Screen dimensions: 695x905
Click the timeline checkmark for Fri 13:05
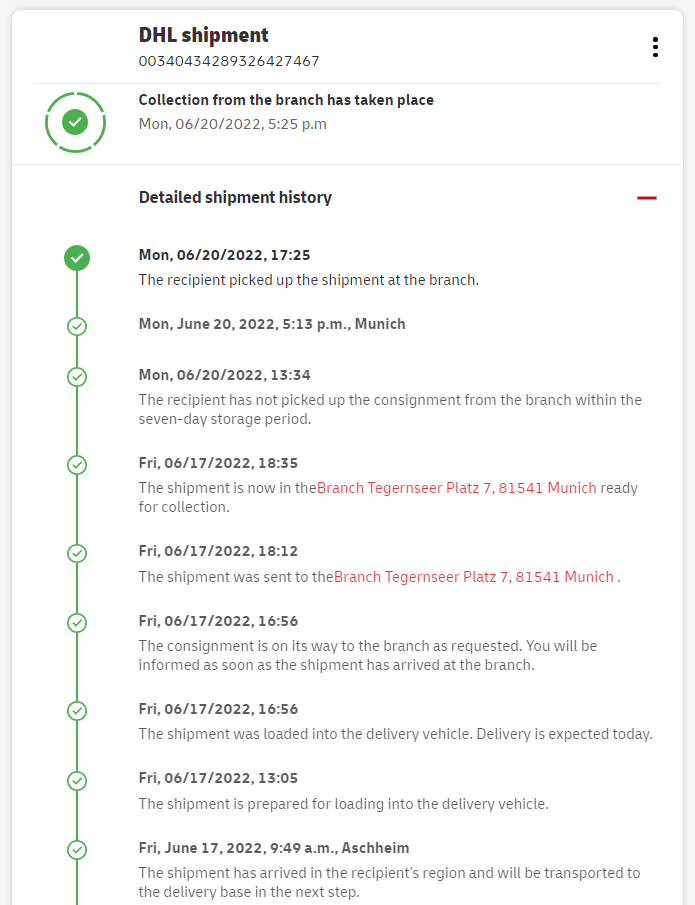(x=77, y=780)
